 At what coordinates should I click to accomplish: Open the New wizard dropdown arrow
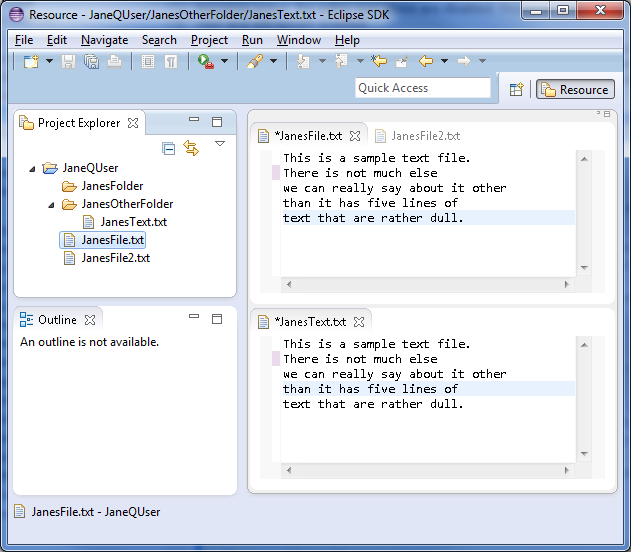coord(49,61)
